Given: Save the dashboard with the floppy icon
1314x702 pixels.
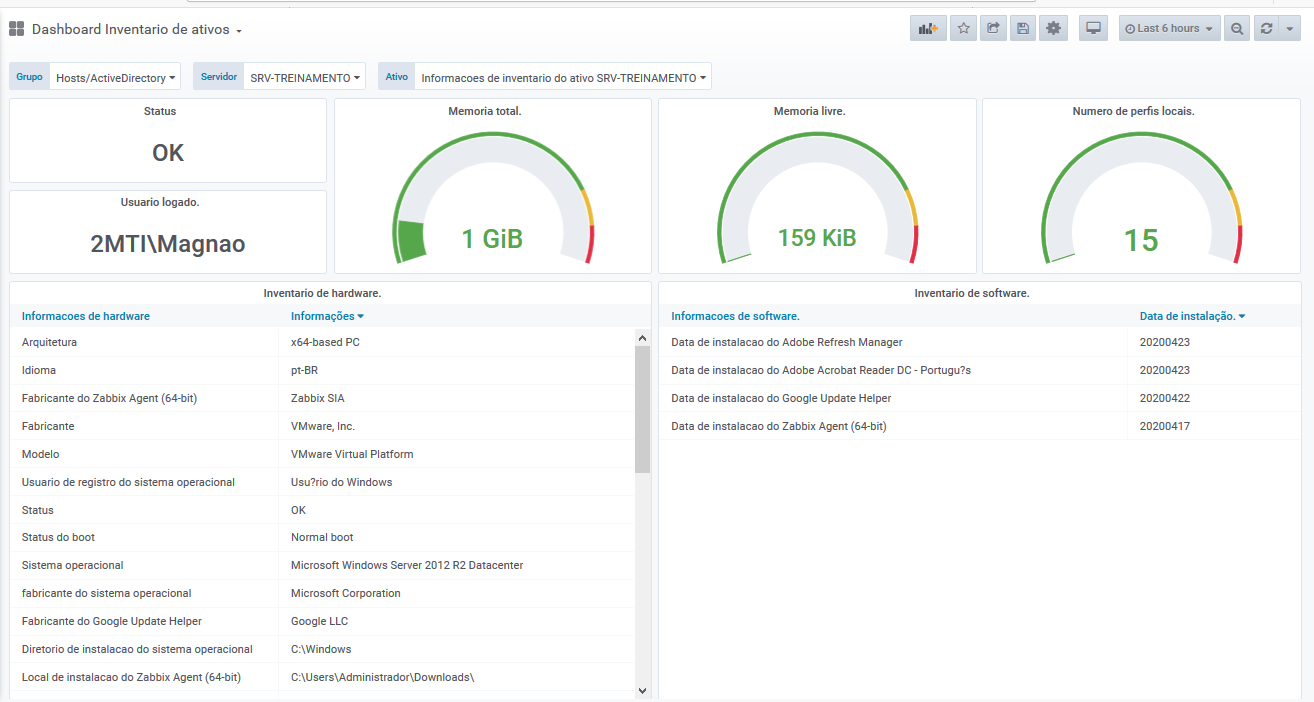Looking at the screenshot, I should (1023, 29).
